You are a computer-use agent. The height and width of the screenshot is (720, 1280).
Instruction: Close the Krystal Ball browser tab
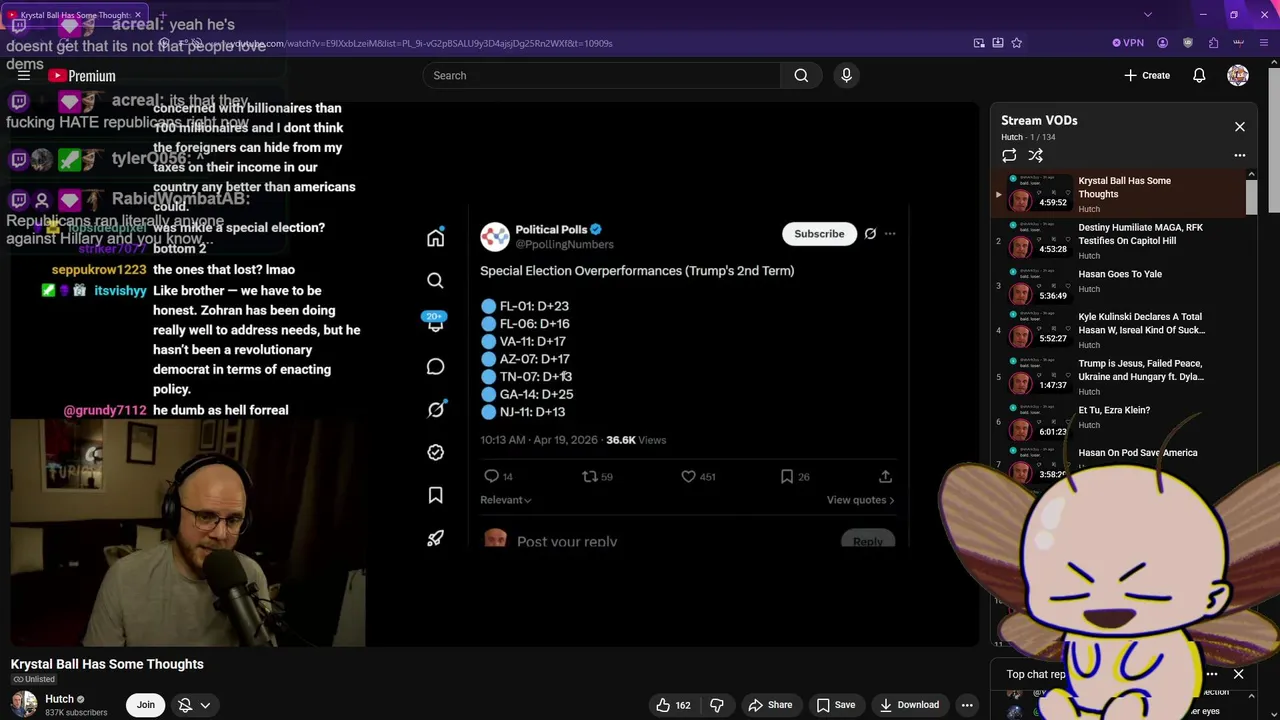click(138, 15)
